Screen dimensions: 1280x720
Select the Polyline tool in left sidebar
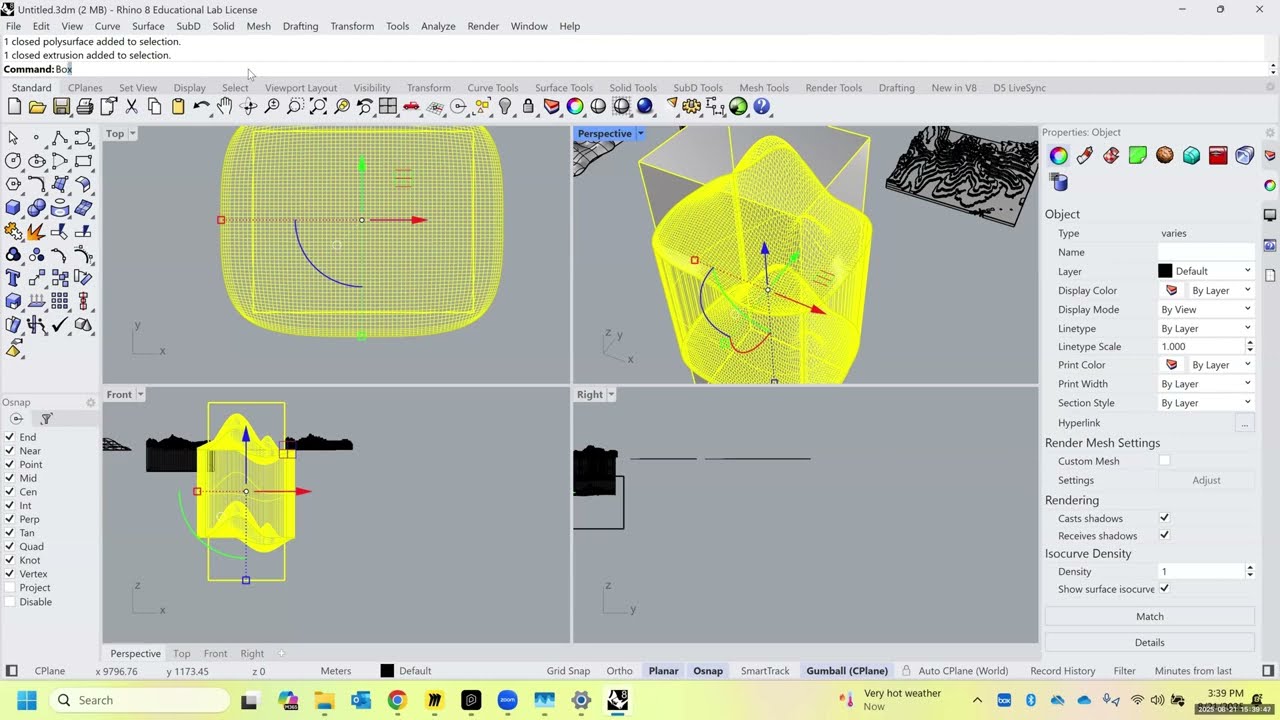click(60, 138)
